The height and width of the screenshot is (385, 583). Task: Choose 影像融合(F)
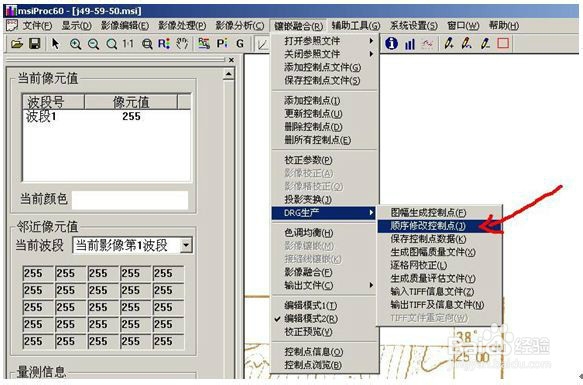click(x=325, y=272)
